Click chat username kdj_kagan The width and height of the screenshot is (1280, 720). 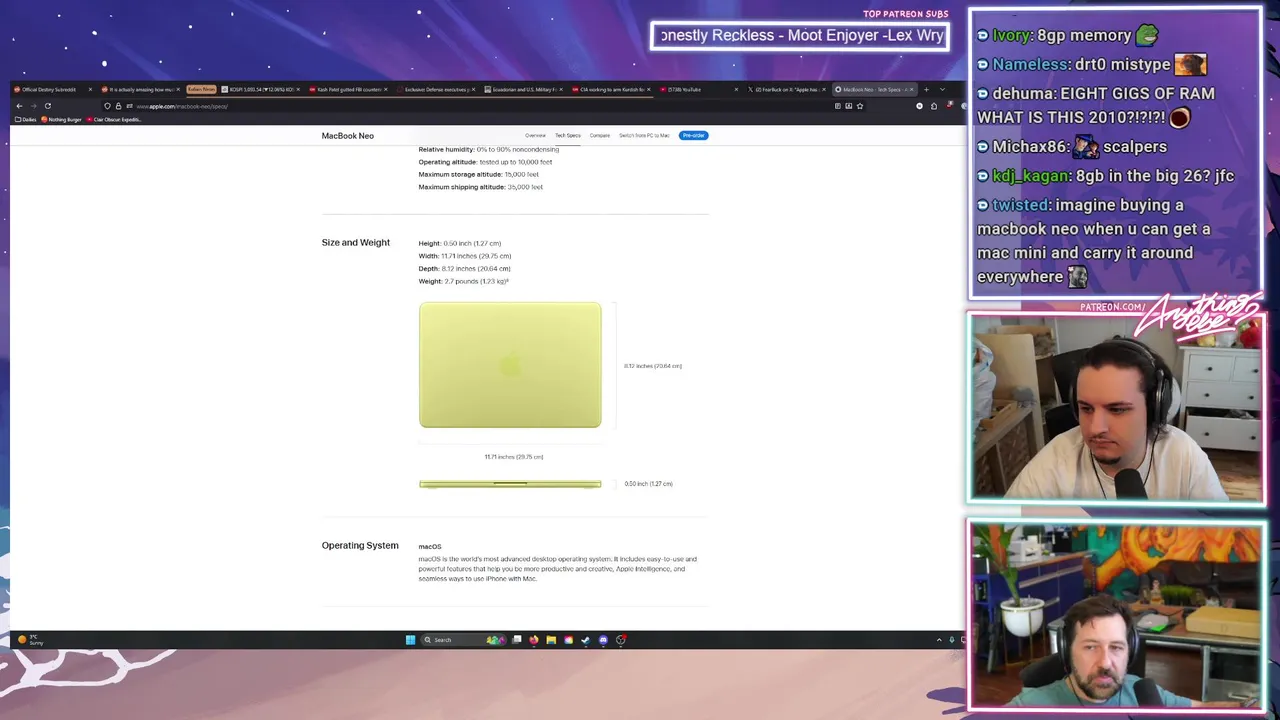[x=1031, y=177]
